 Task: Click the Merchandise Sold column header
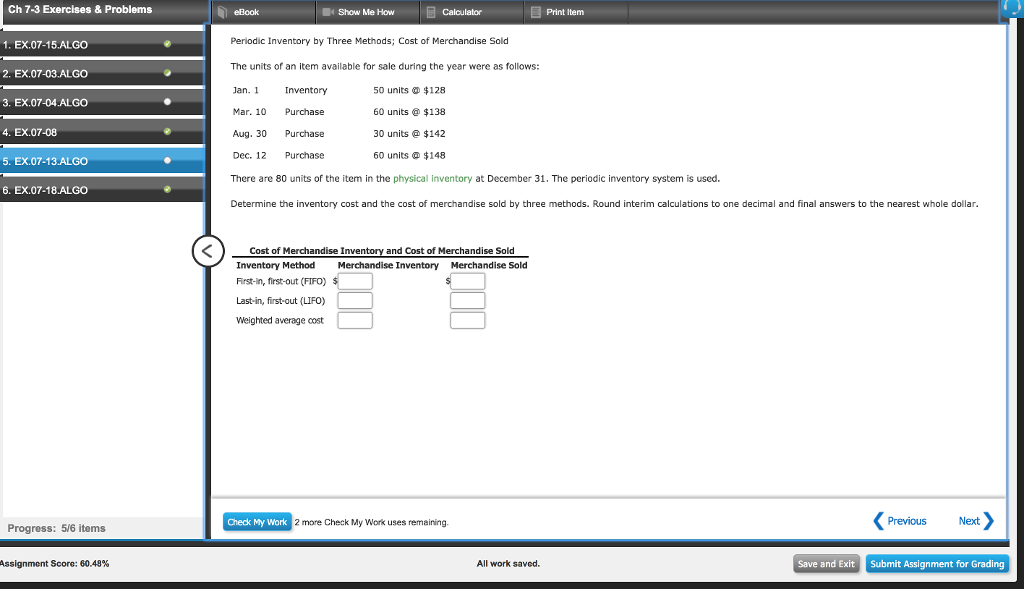point(489,265)
